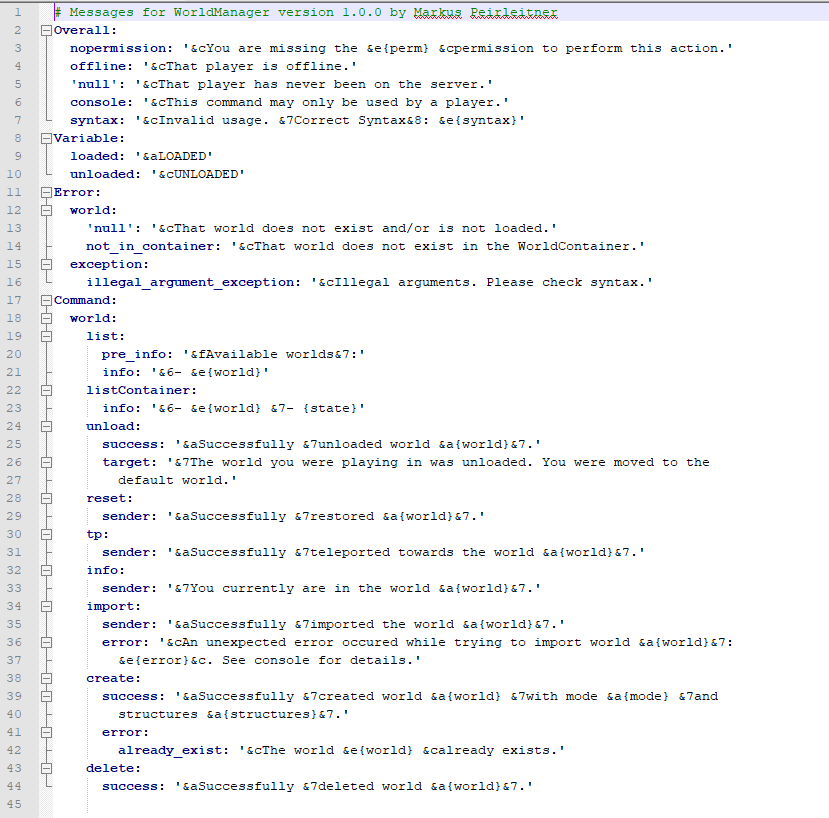Click the '&cUNLOADED' value

click(197, 174)
